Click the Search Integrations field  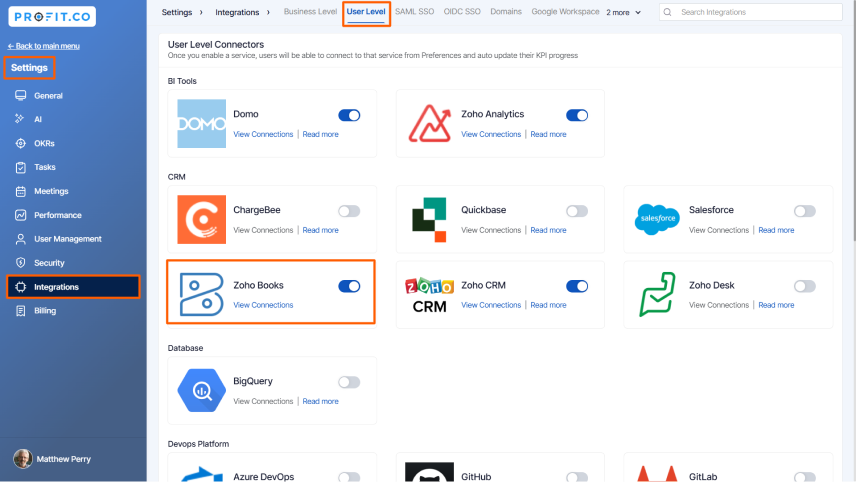(751, 12)
